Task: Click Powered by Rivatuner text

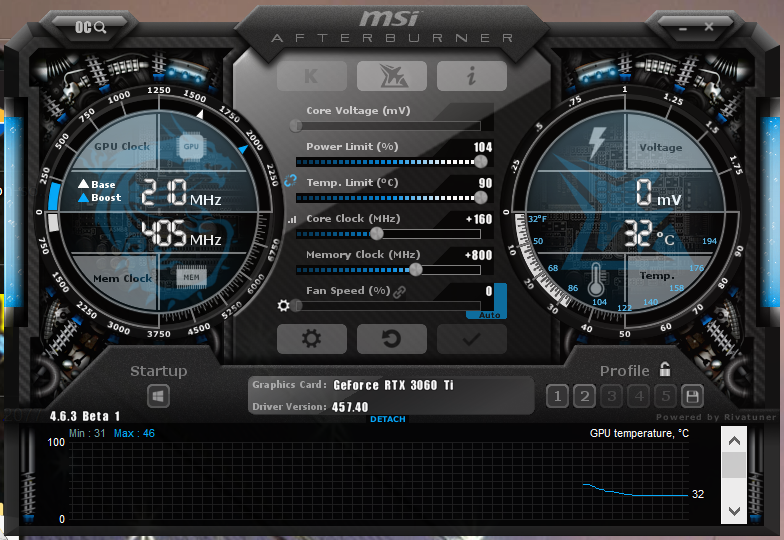Action: pos(716,417)
